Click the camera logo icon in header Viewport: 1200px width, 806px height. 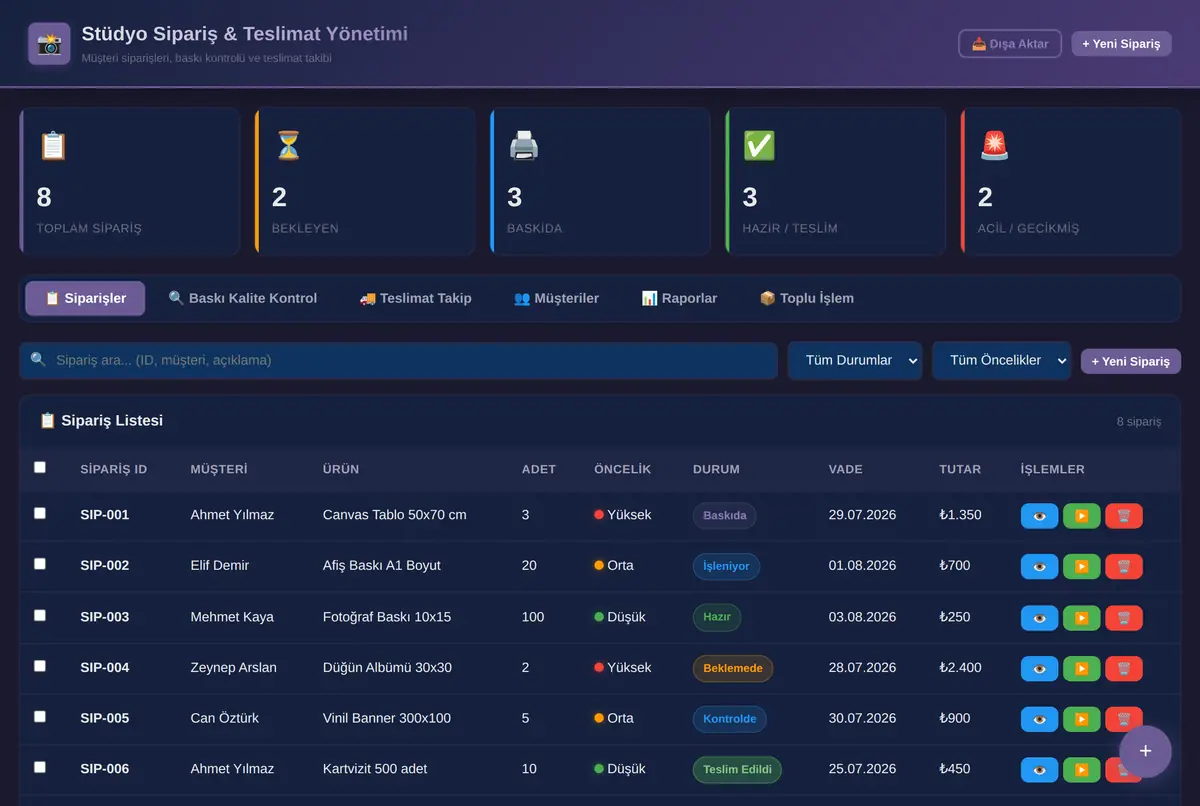pos(49,44)
